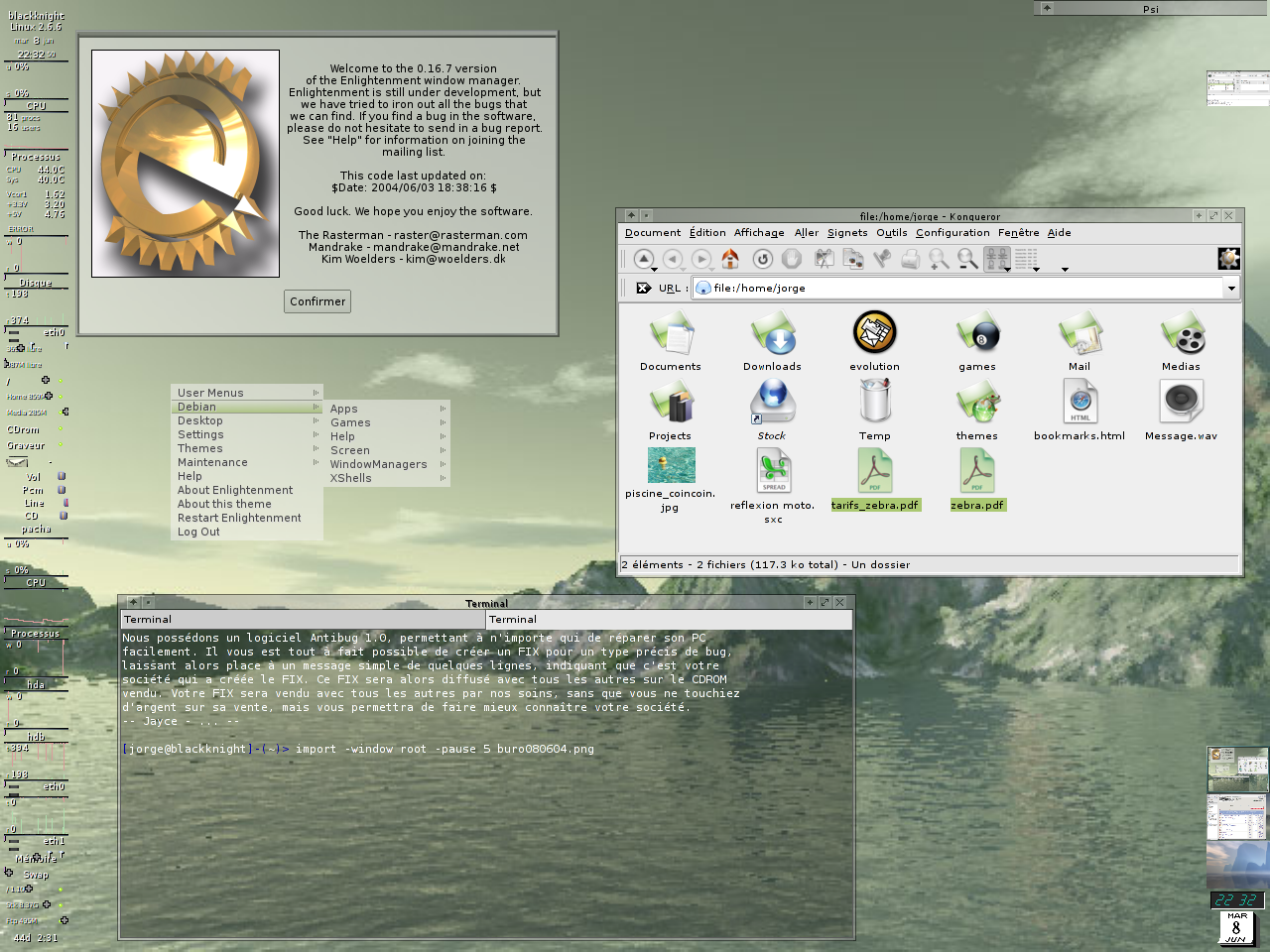Go to Home folder via house icon
The image size is (1270, 952).
(730, 259)
